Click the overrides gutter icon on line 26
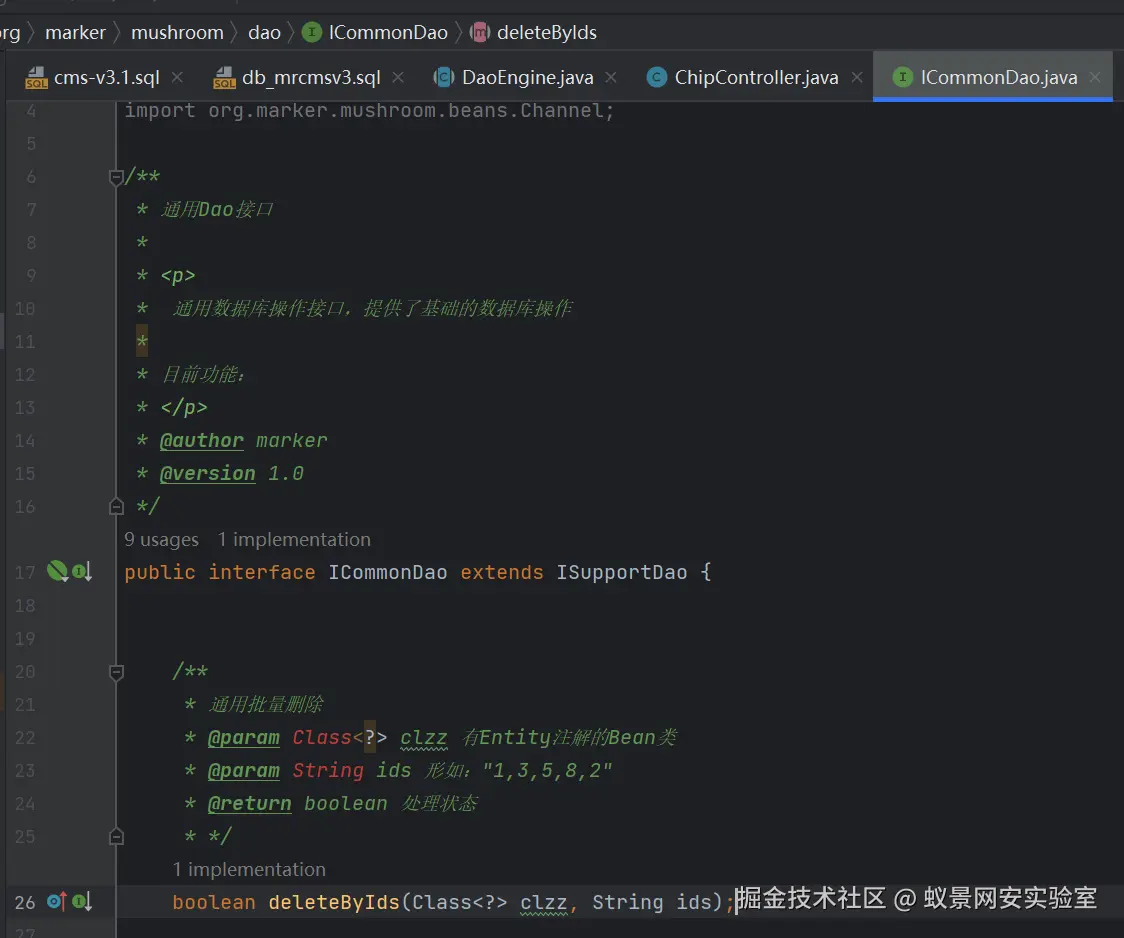 click(x=57, y=901)
